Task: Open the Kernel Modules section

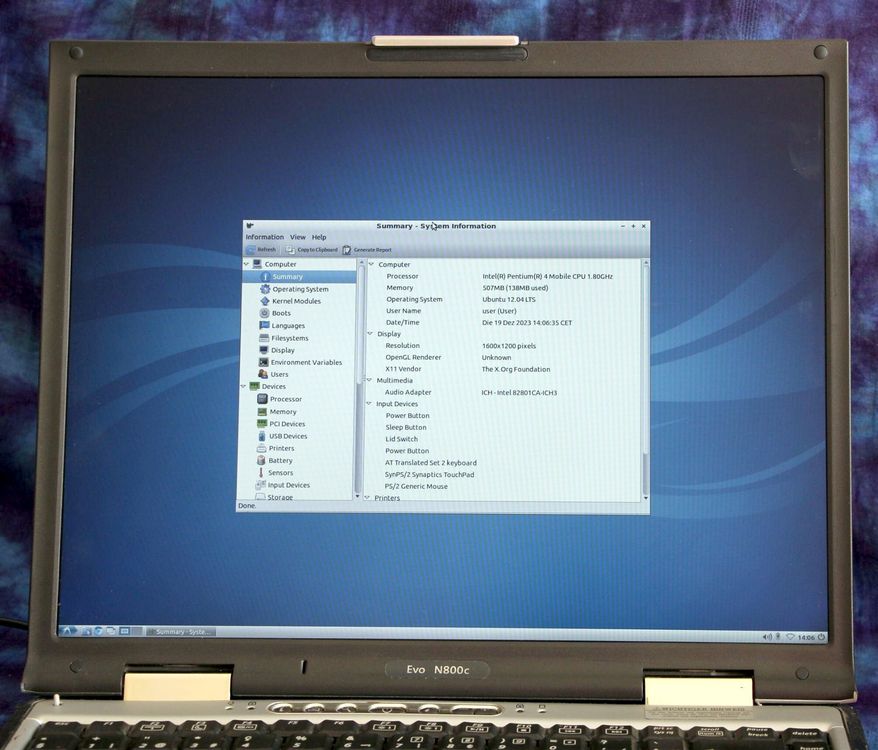Action: (x=295, y=300)
